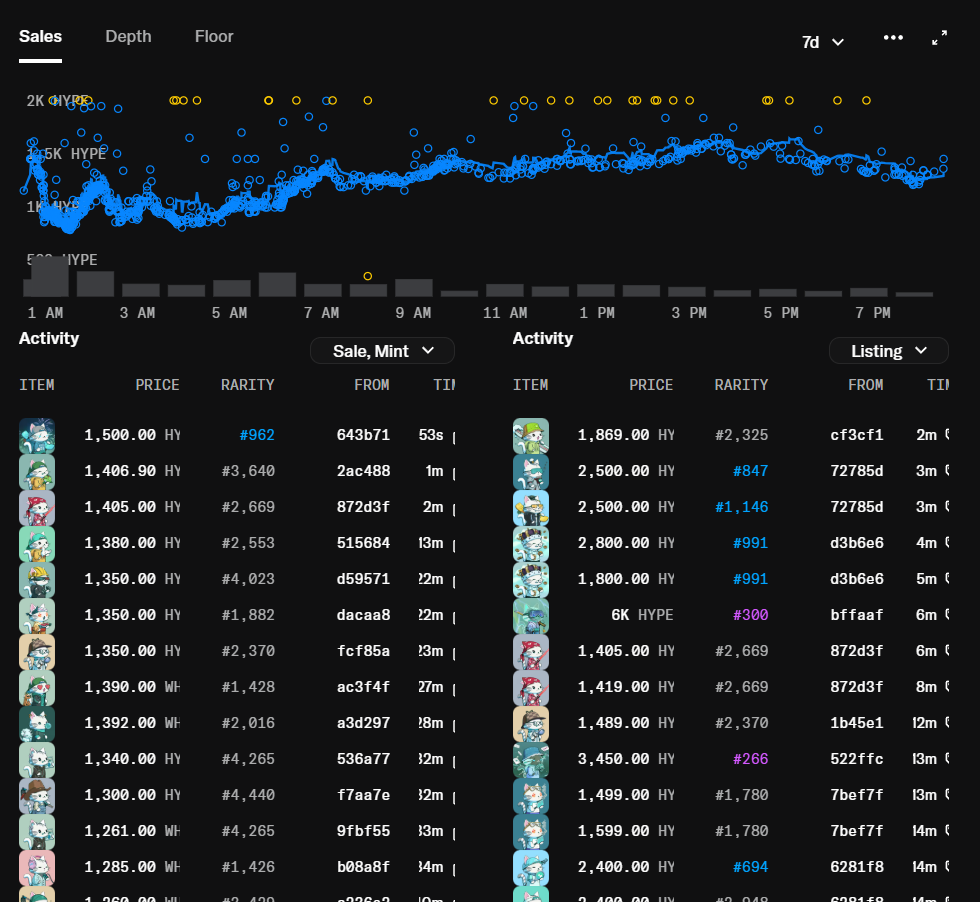Click the three-dot more options icon
The image size is (980, 902).
pyautogui.click(x=893, y=38)
